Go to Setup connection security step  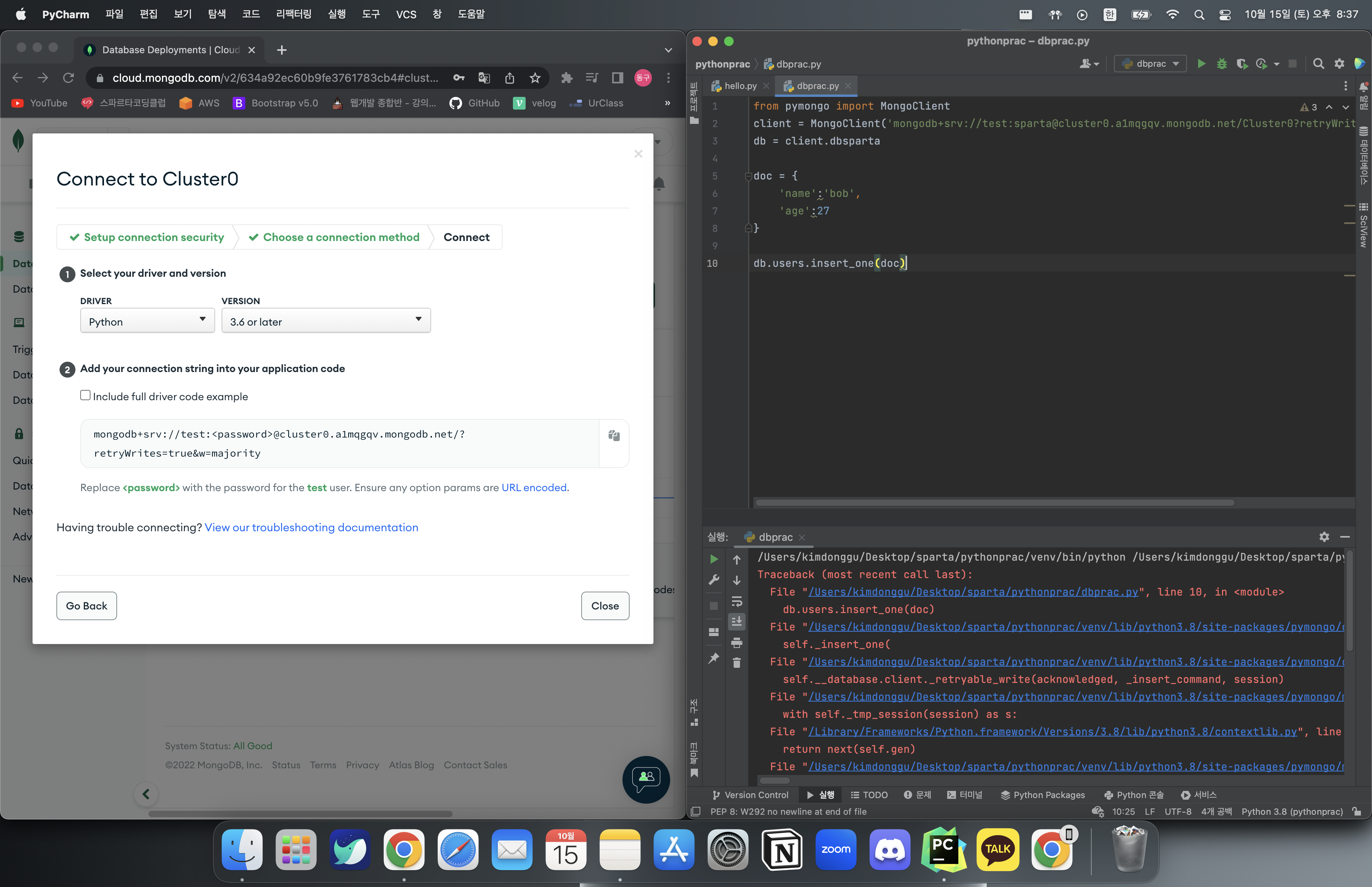(x=147, y=237)
